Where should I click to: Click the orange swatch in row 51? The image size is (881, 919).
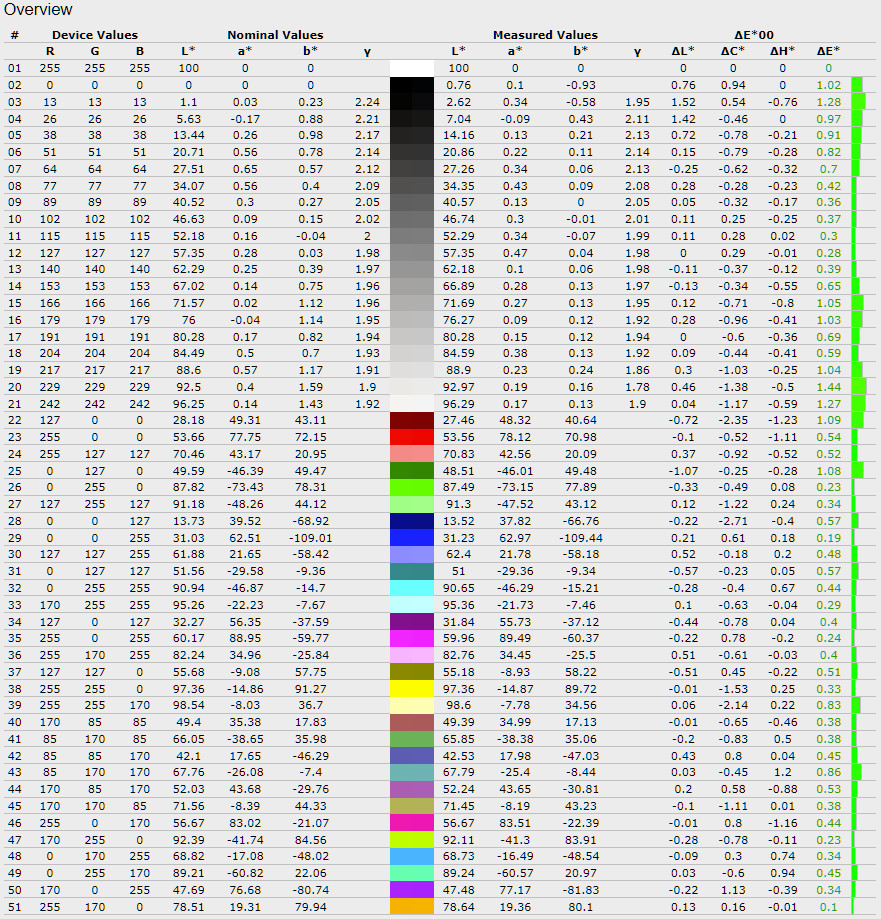point(411,906)
